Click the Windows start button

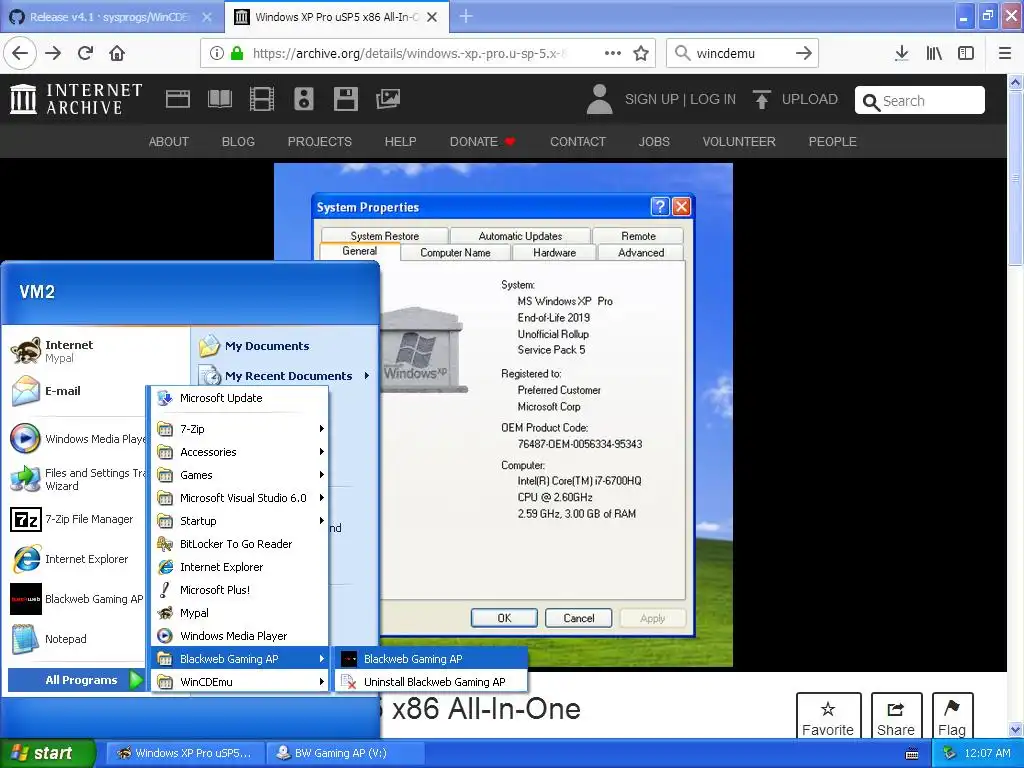click(x=47, y=753)
